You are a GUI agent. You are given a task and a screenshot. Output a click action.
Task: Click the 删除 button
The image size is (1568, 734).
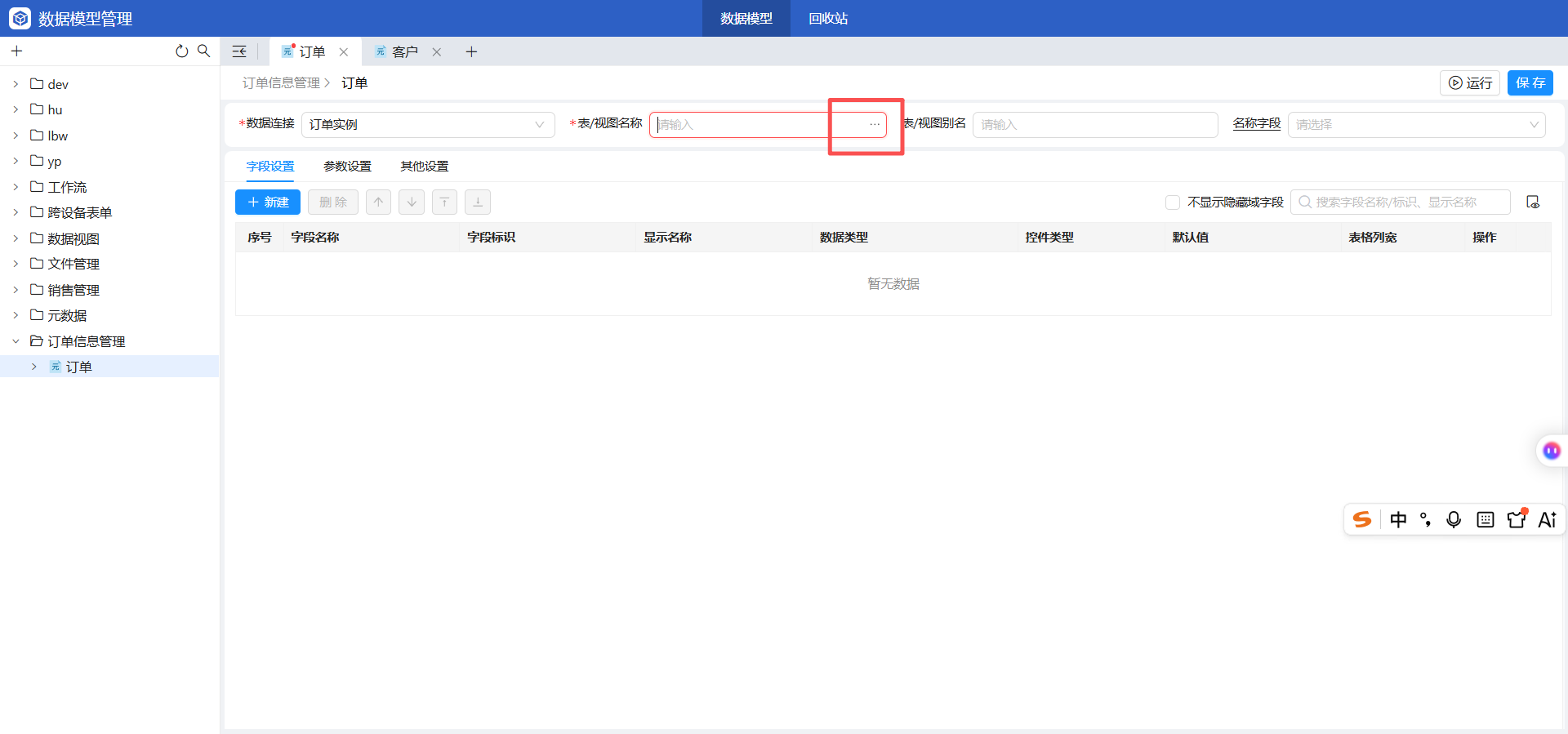[333, 202]
